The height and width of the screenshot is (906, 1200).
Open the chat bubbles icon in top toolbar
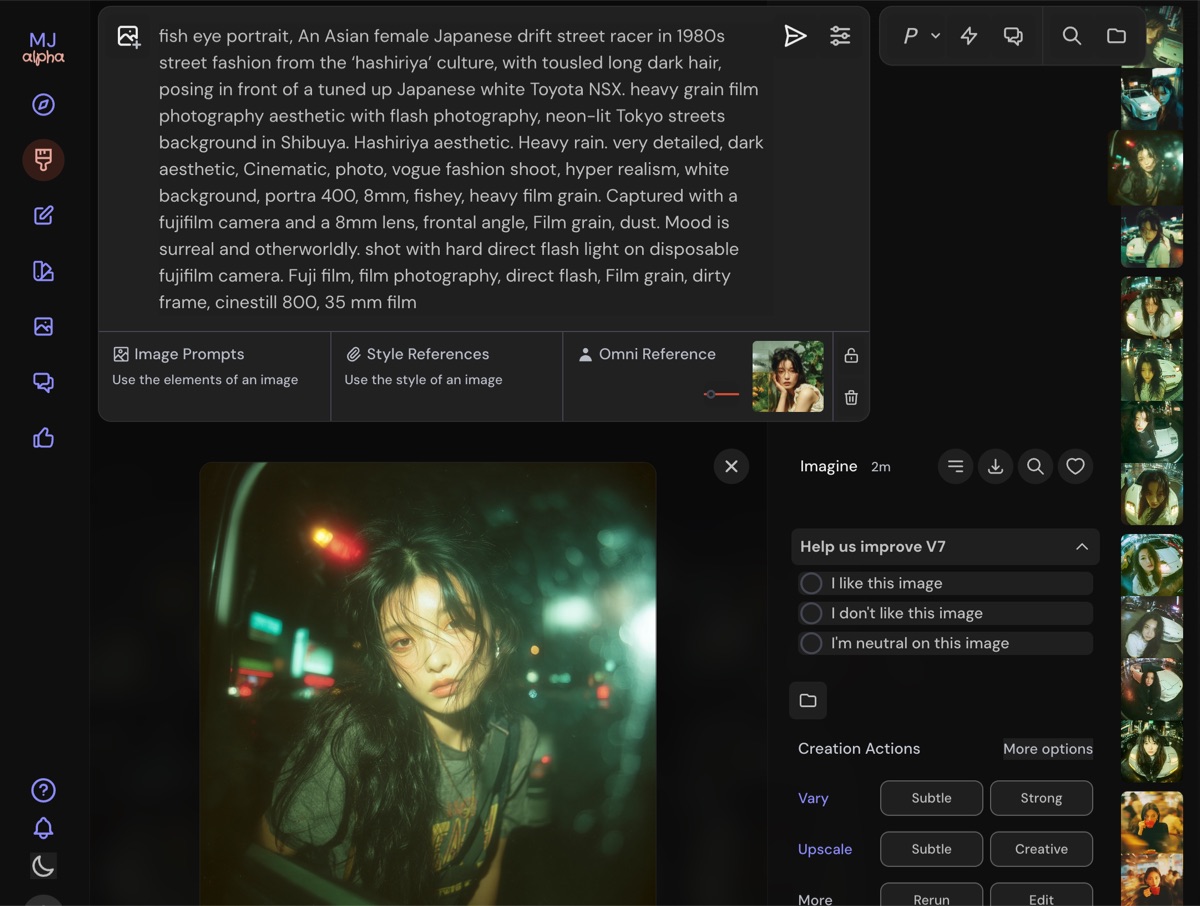1013,36
